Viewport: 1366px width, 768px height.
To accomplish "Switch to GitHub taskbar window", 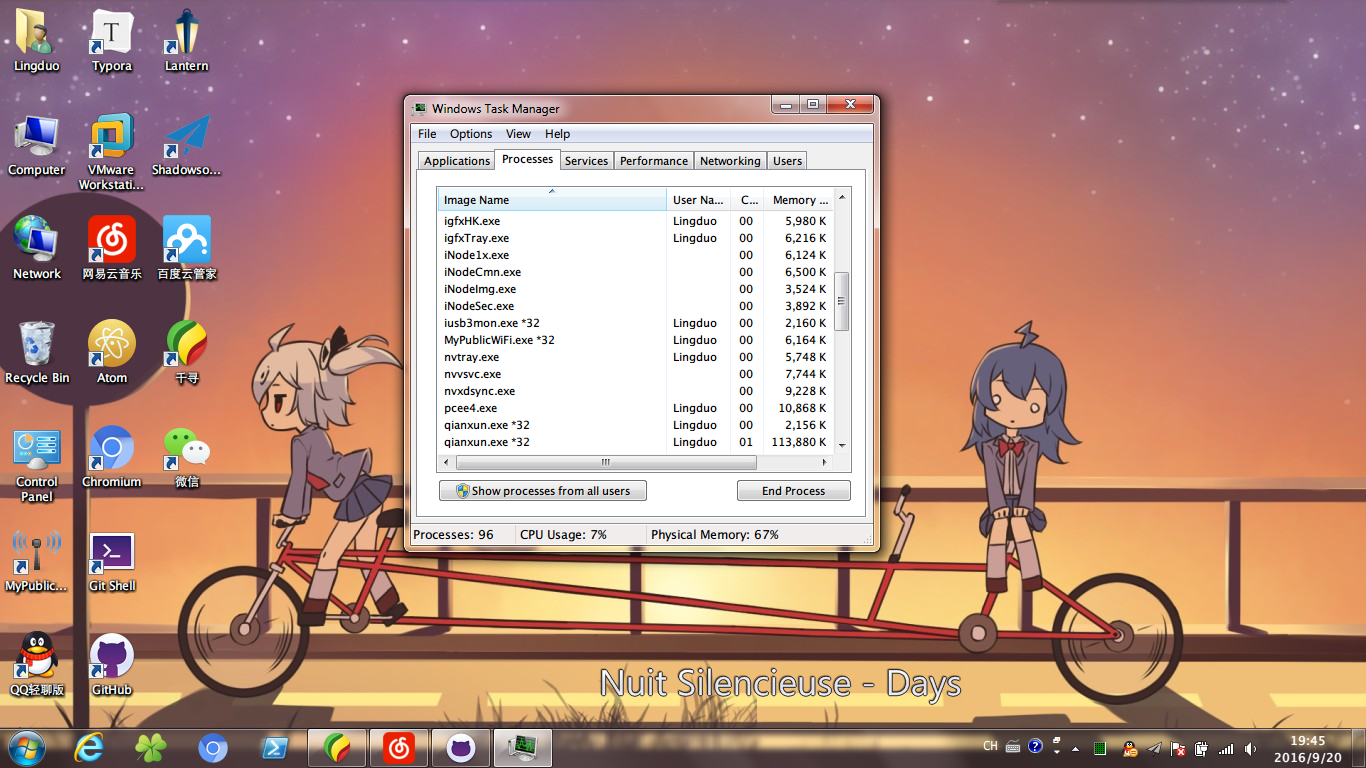I will click(461, 748).
